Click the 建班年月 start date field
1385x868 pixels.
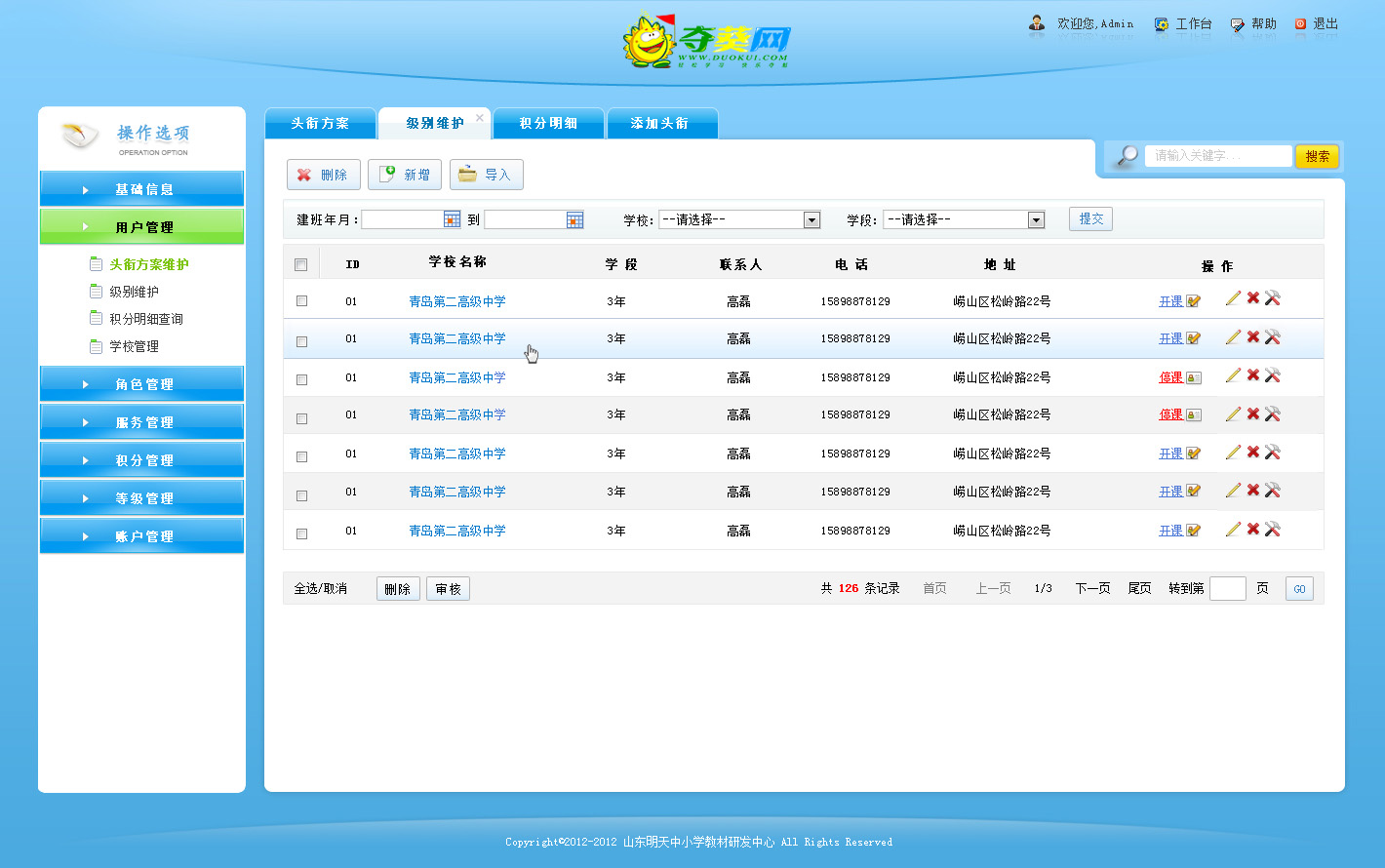(x=402, y=219)
